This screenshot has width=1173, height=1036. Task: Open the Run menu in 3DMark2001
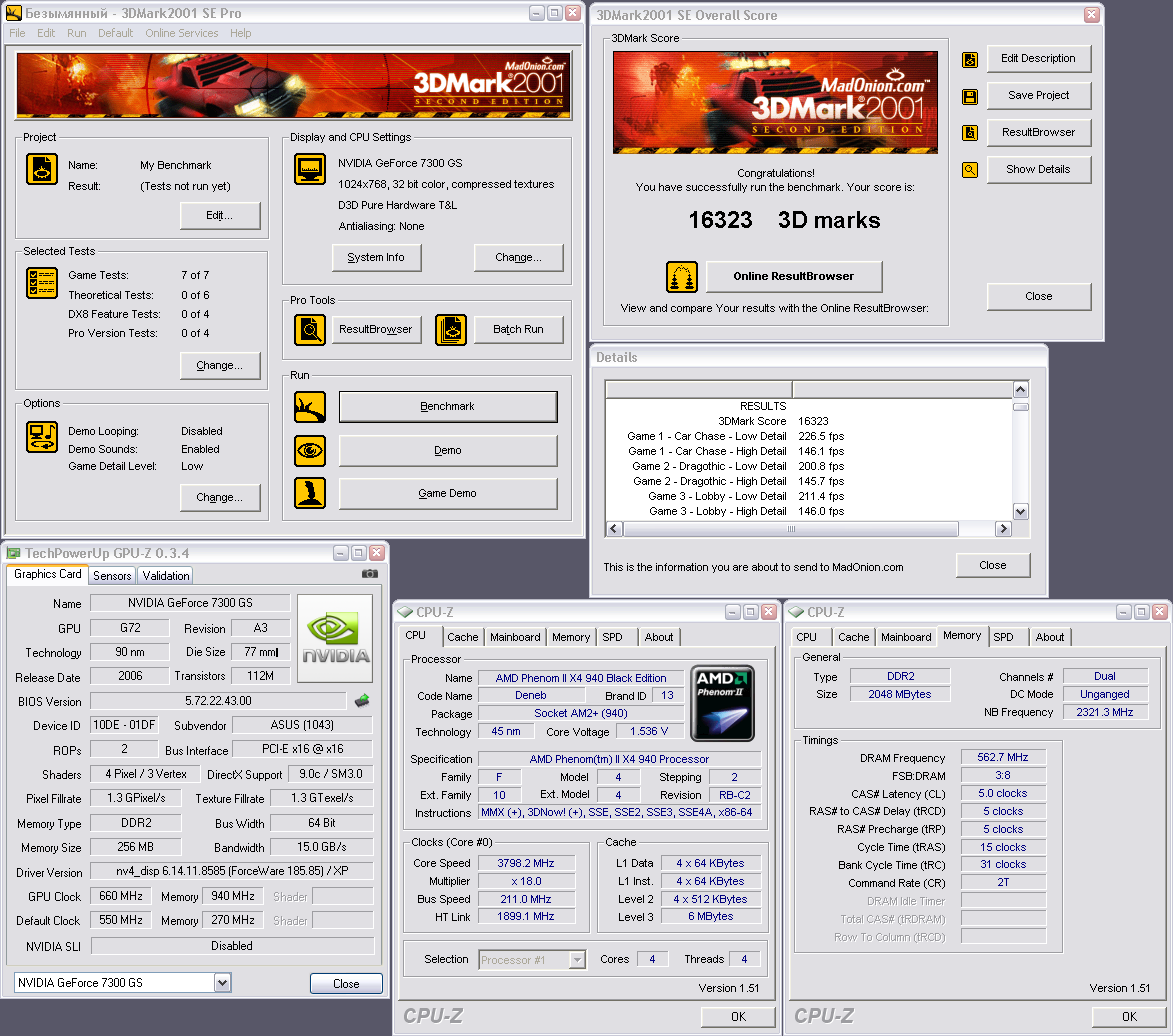coord(76,33)
